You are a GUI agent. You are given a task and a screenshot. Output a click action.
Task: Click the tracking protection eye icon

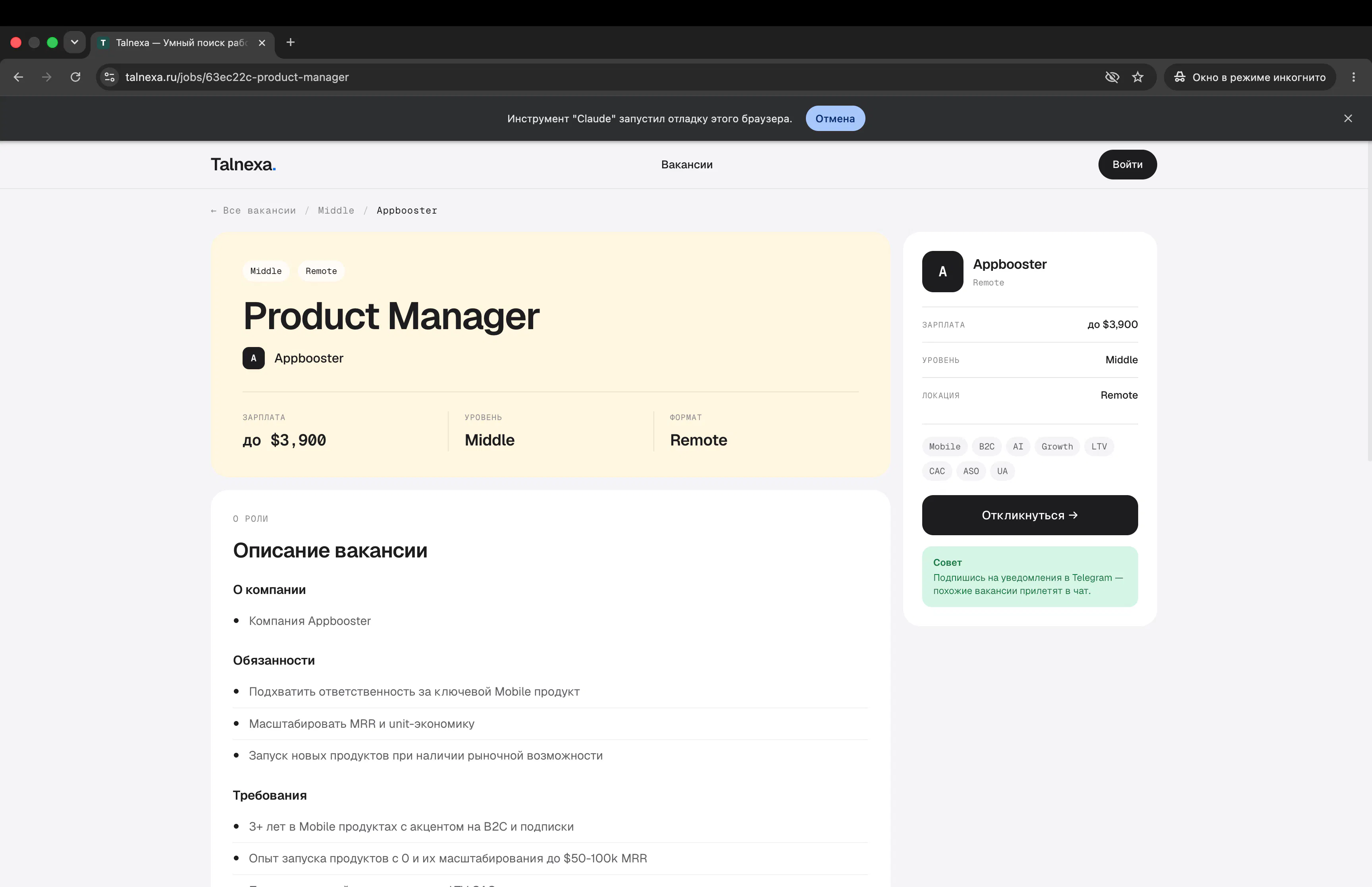pyautogui.click(x=1112, y=77)
